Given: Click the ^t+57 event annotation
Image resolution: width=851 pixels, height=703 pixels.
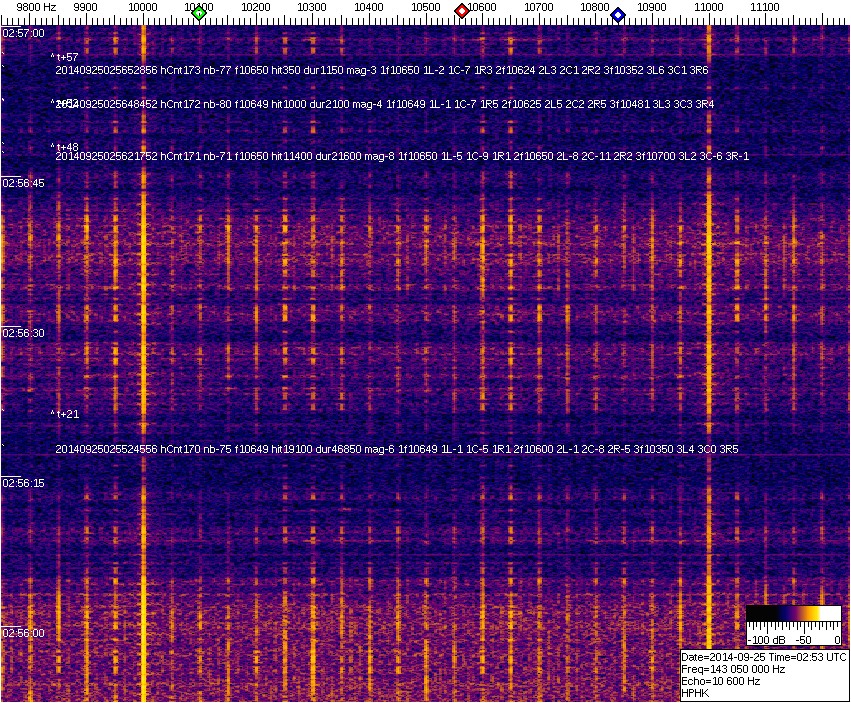Looking at the screenshot, I should coord(65,57).
